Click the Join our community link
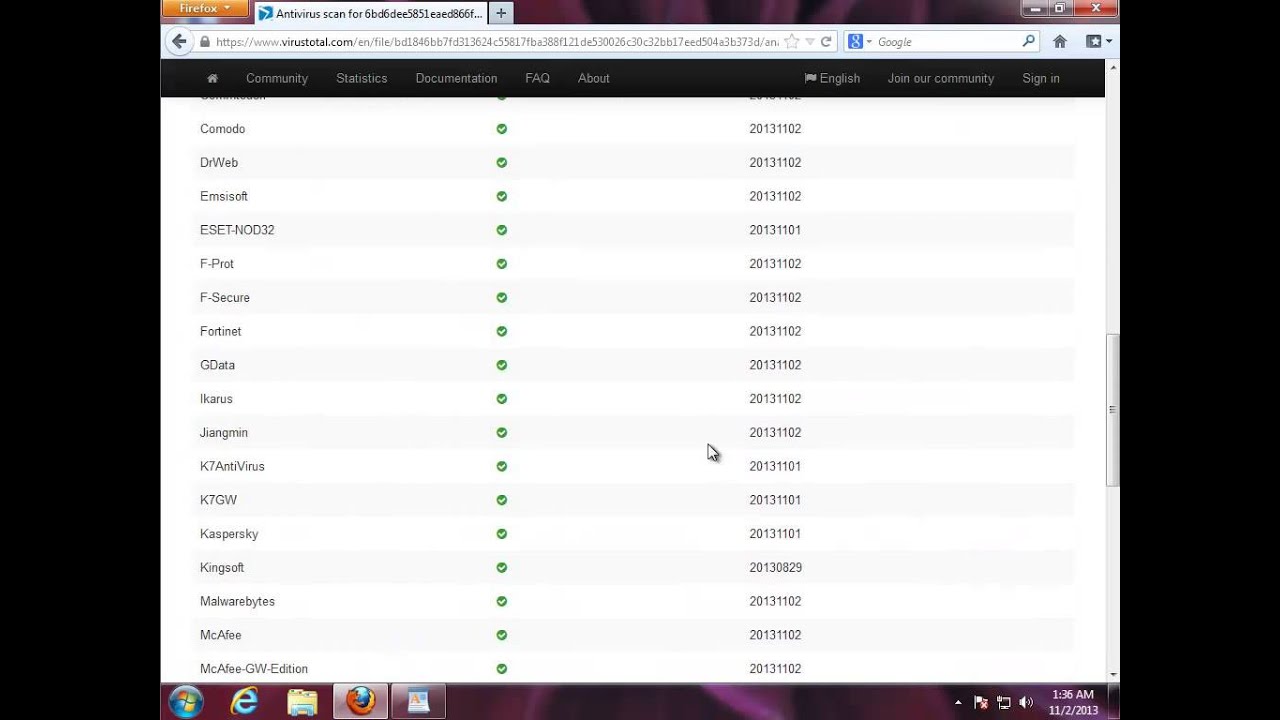Screen dimensions: 1280x720 (941, 78)
